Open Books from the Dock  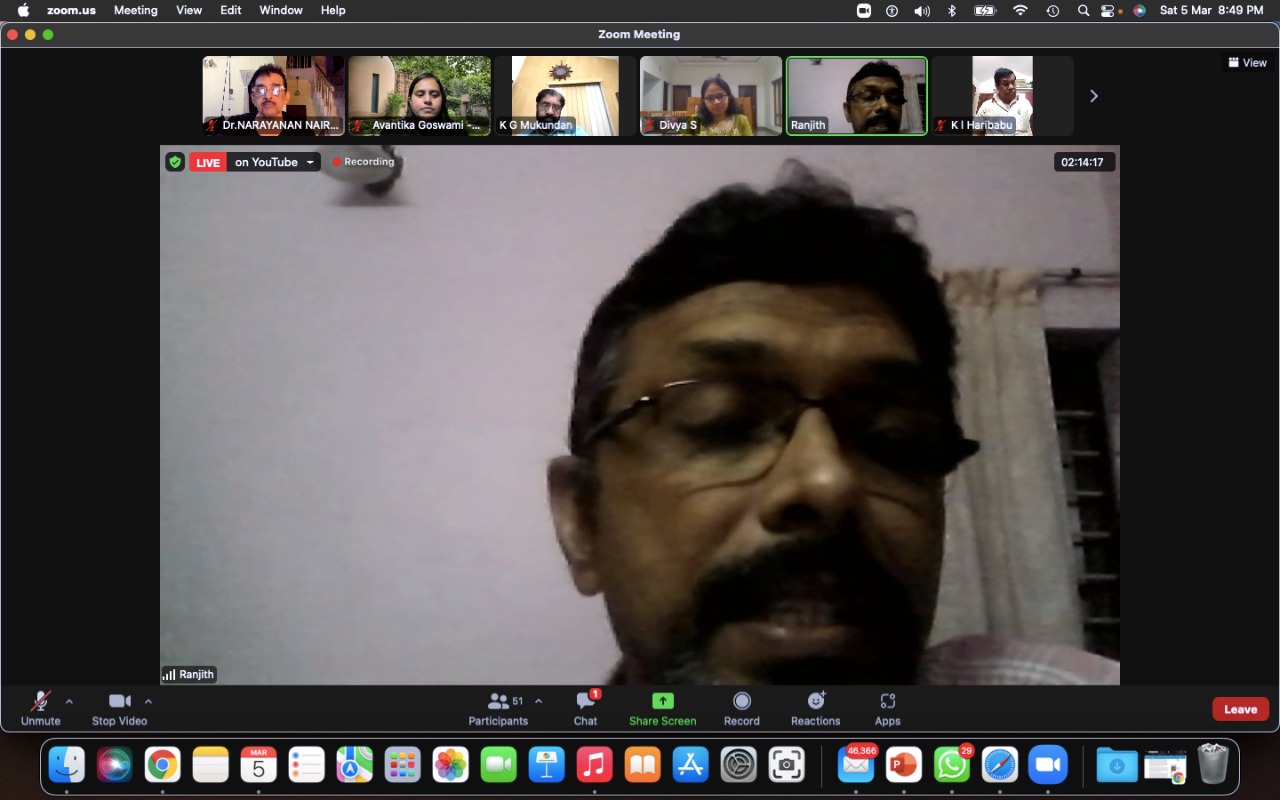coord(643,765)
